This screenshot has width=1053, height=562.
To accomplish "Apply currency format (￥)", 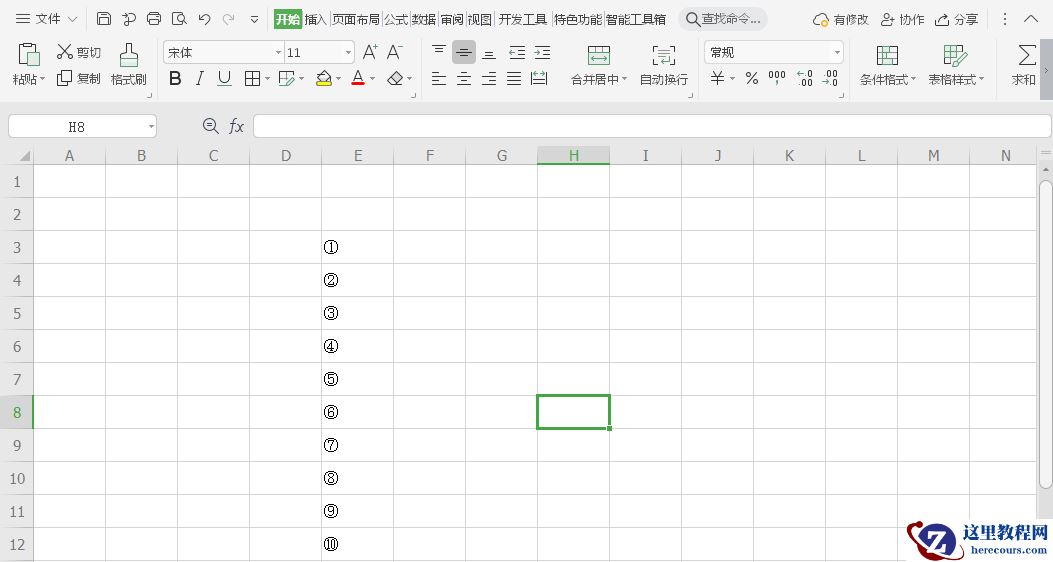I will coord(717,79).
